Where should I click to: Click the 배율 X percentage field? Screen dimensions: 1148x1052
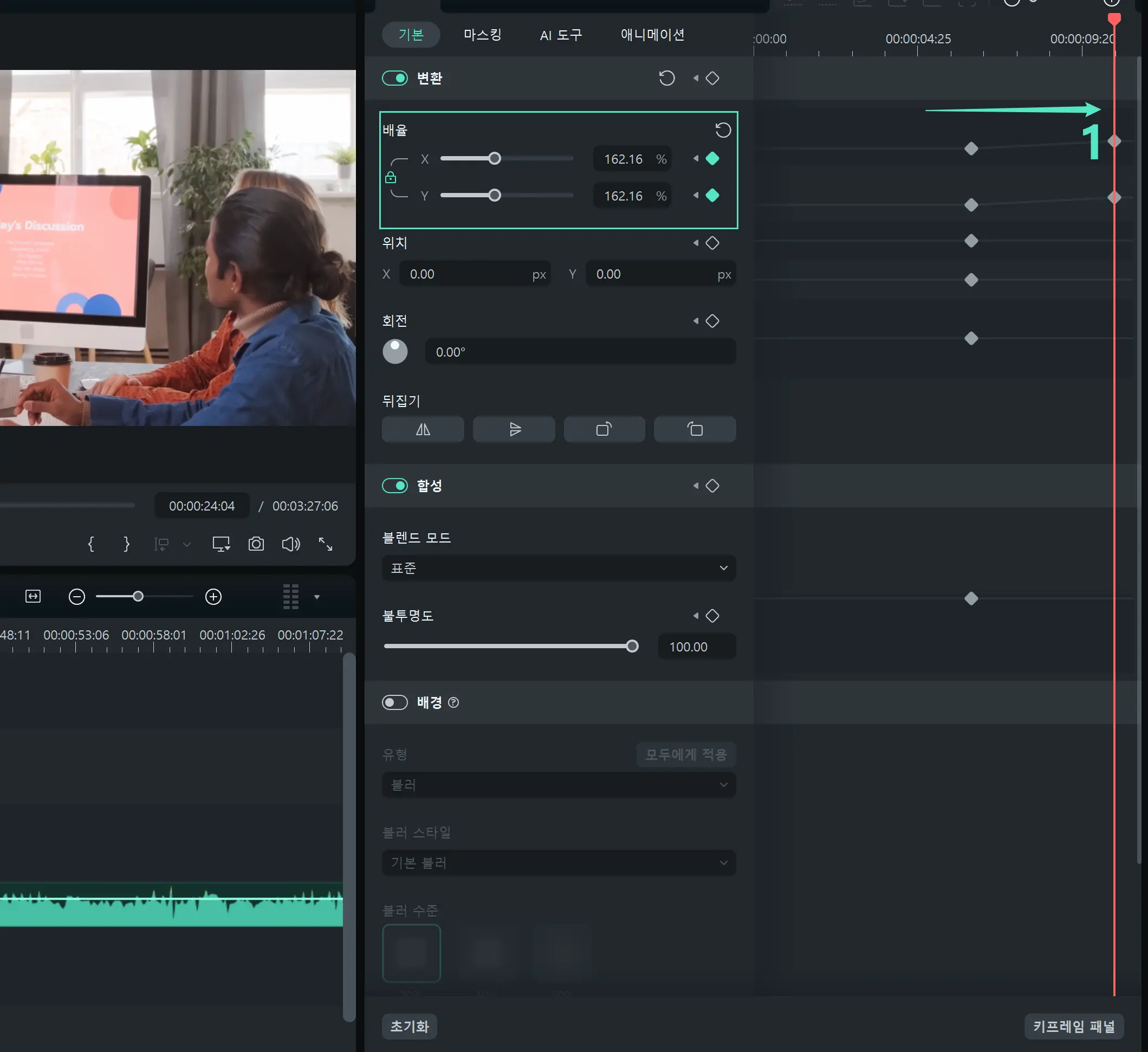point(632,159)
